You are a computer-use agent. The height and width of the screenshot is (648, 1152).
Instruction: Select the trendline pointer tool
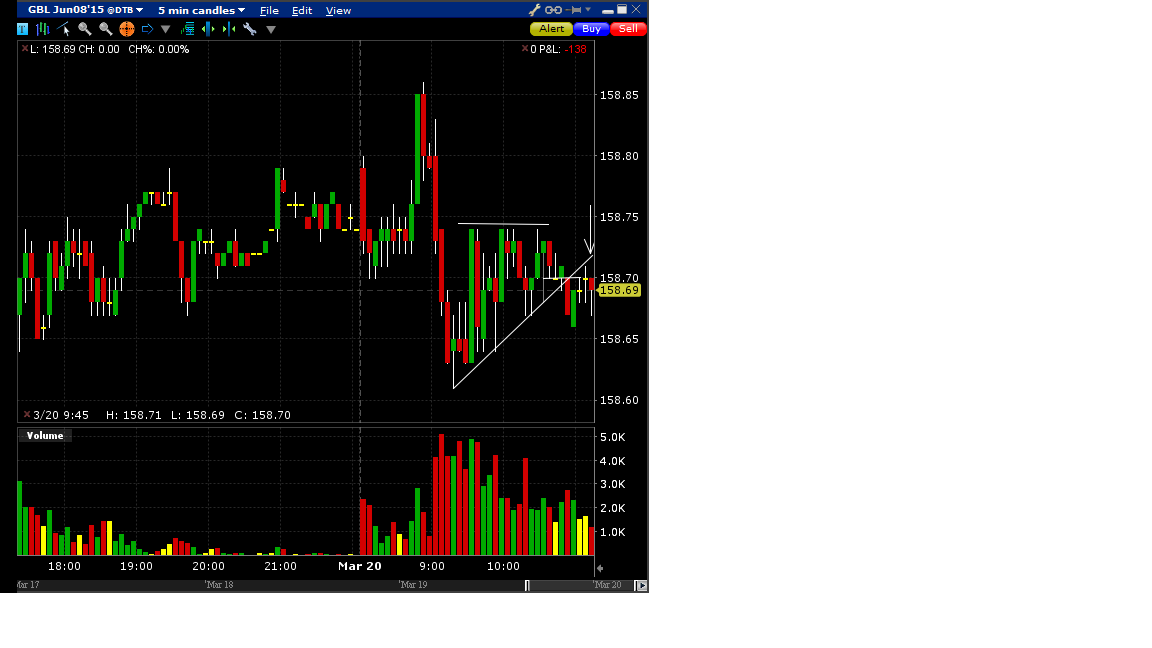click(x=64, y=29)
